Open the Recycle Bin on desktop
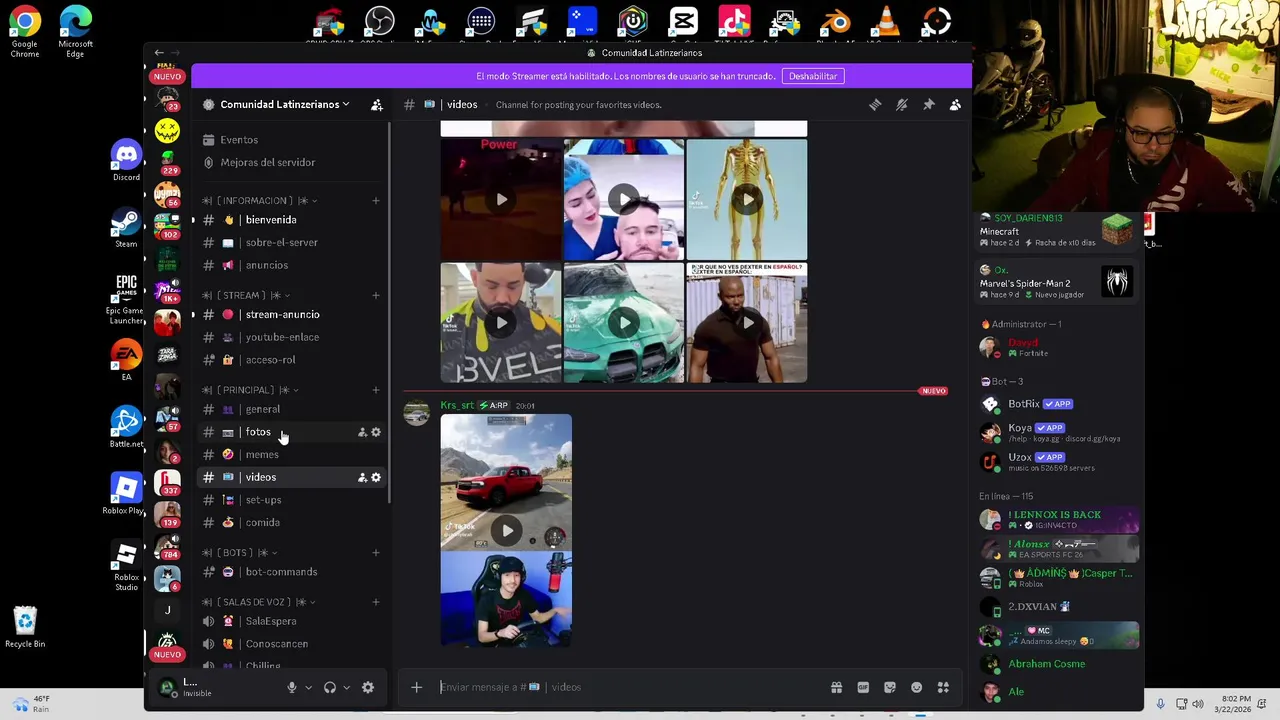This screenshot has width=1280, height=720. tap(25, 628)
